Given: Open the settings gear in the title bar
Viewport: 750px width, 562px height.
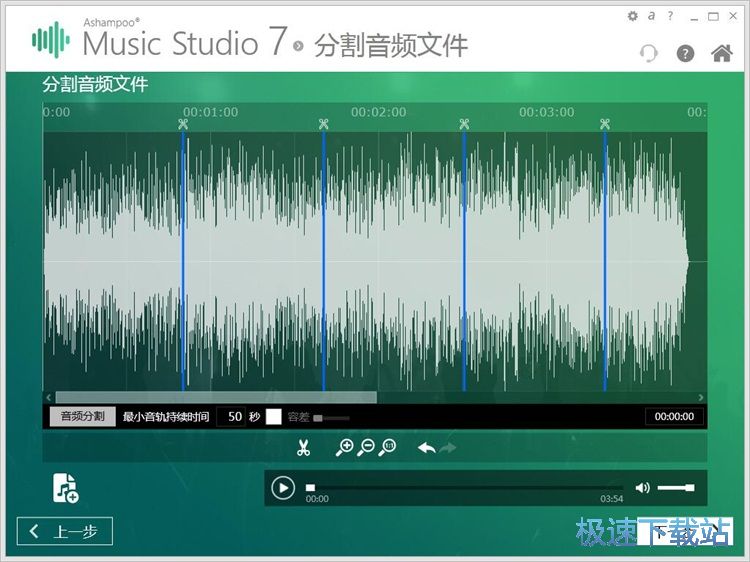Looking at the screenshot, I should (x=632, y=16).
